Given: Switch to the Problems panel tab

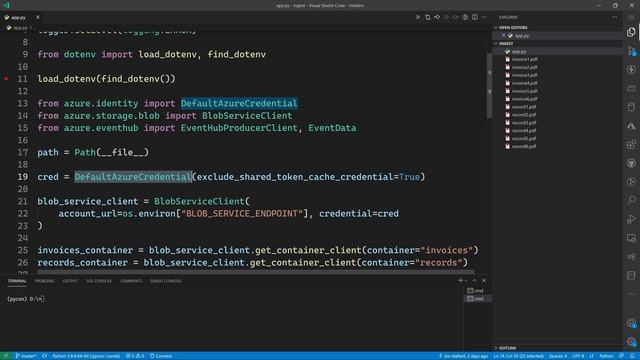Looking at the screenshot, I should pos(44,281).
